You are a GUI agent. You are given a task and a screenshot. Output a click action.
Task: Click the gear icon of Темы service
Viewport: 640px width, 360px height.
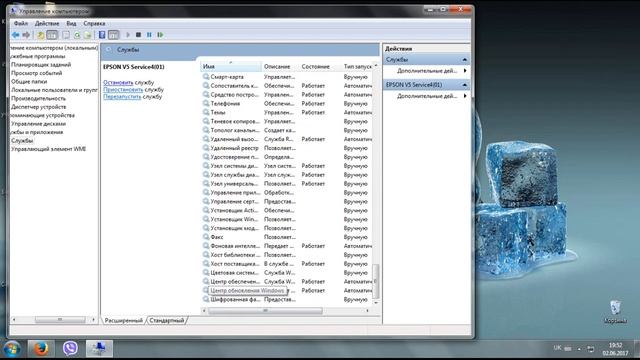206,112
